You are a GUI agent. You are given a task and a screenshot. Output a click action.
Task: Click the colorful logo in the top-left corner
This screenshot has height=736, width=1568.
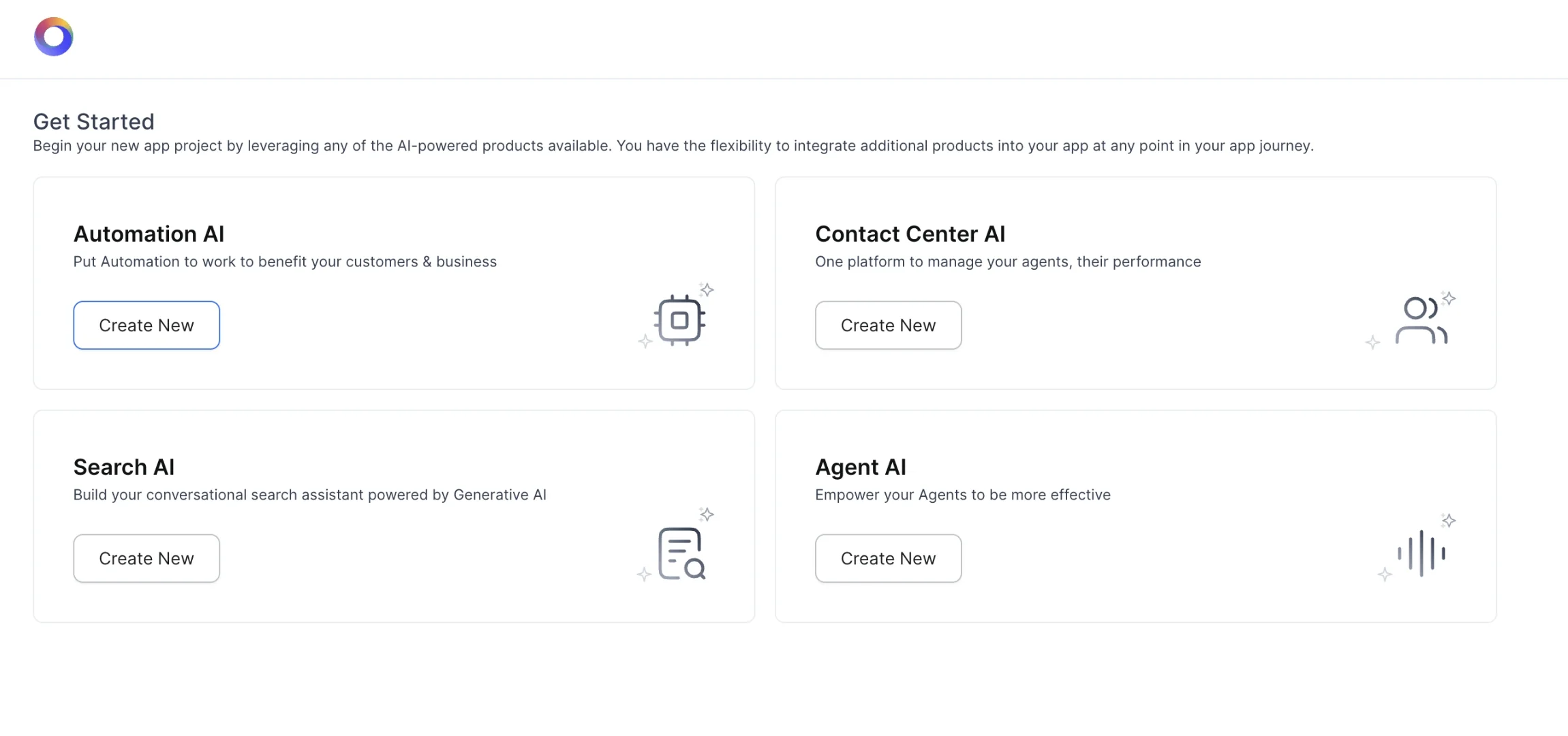point(53,36)
